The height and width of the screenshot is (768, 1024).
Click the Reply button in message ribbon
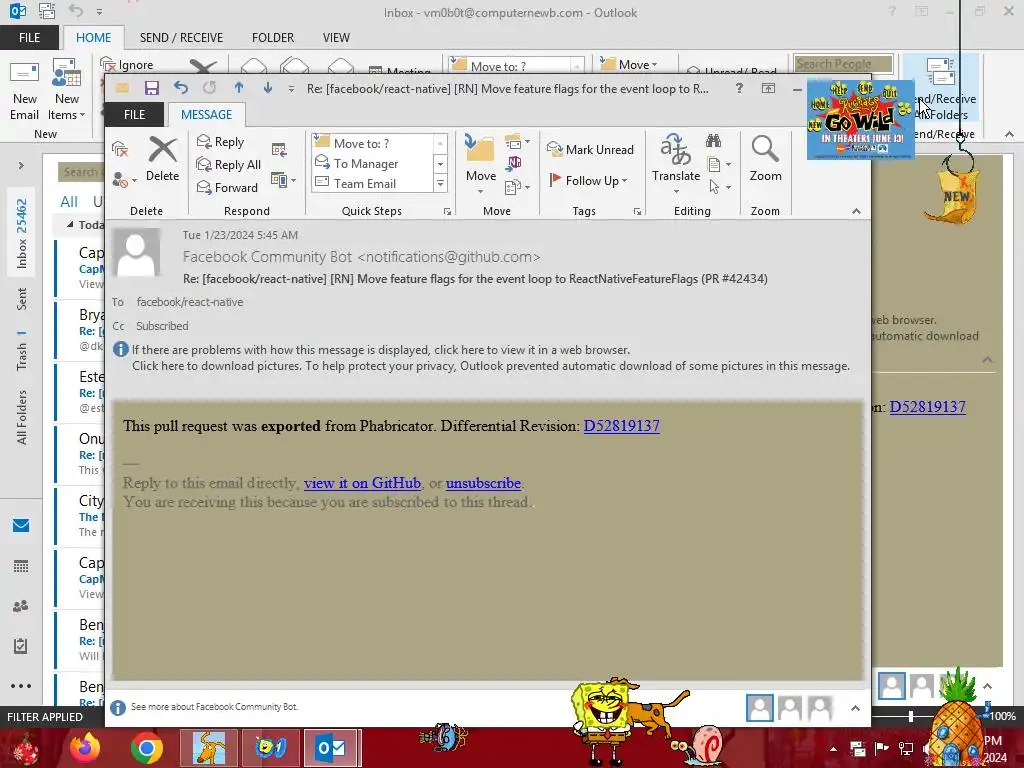[x=221, y=142]
